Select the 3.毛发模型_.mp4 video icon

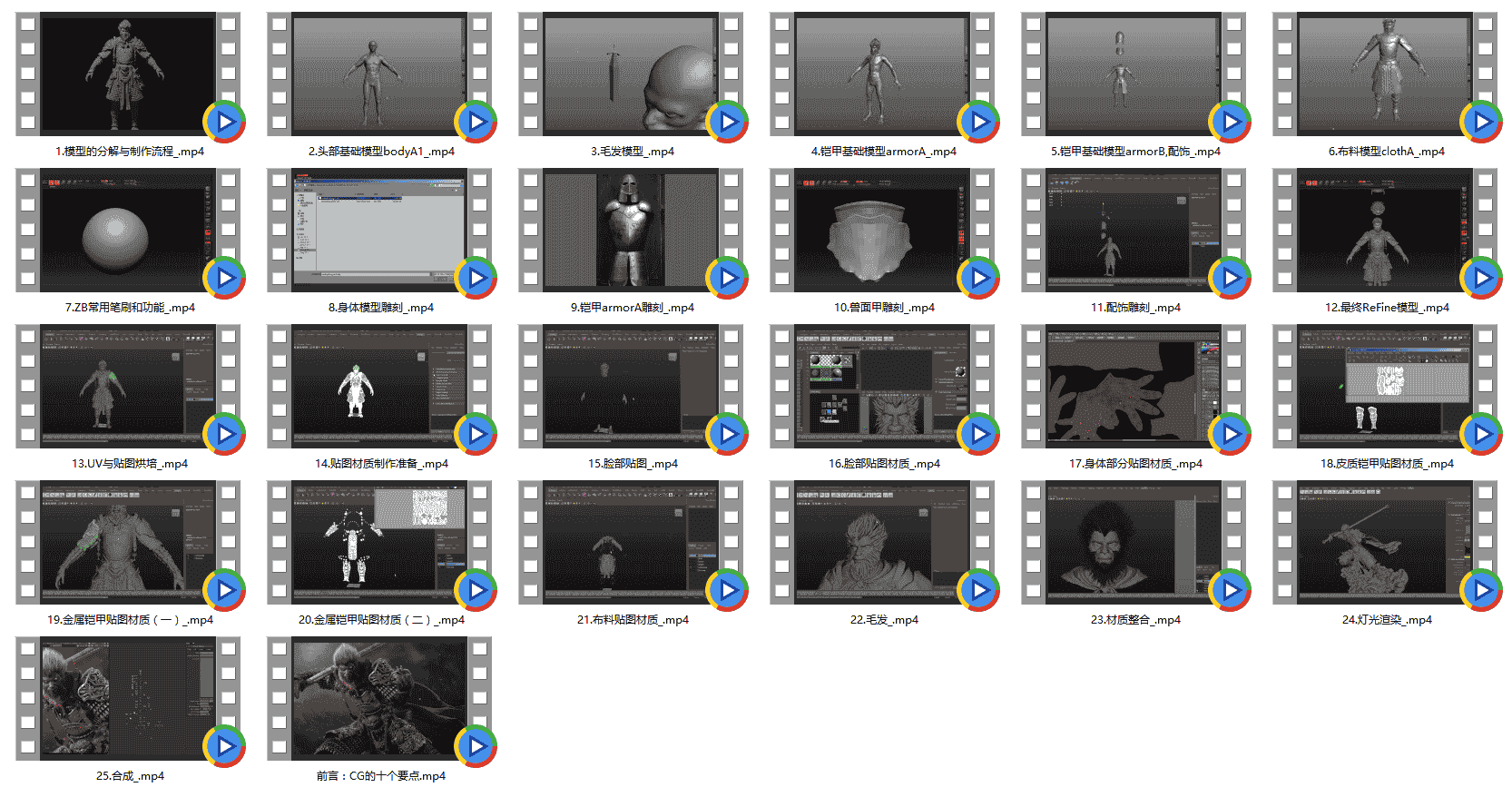(631, 74)
